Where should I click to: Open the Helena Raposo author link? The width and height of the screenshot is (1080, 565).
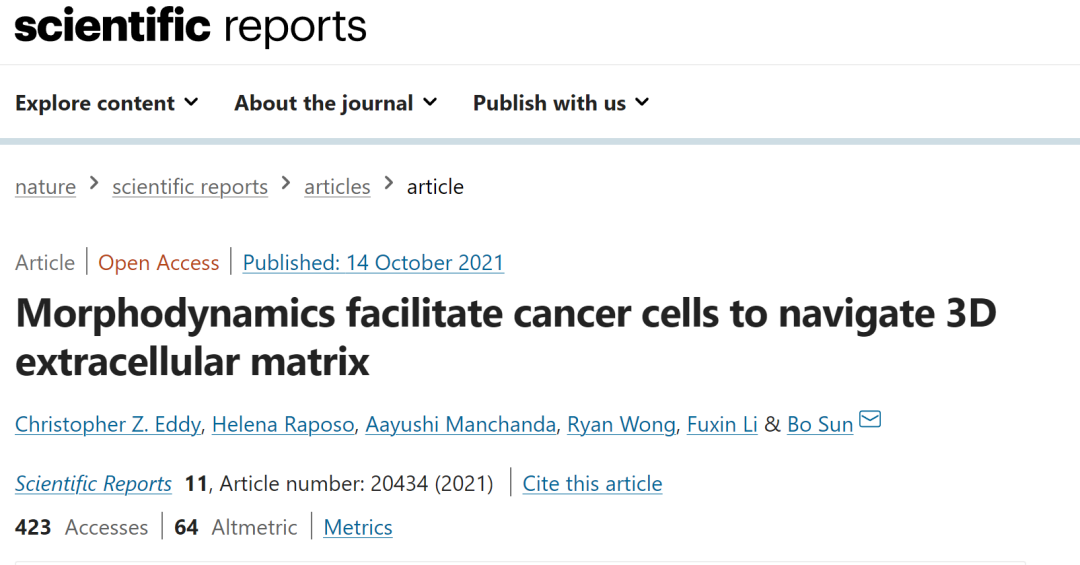coord(283,424)
